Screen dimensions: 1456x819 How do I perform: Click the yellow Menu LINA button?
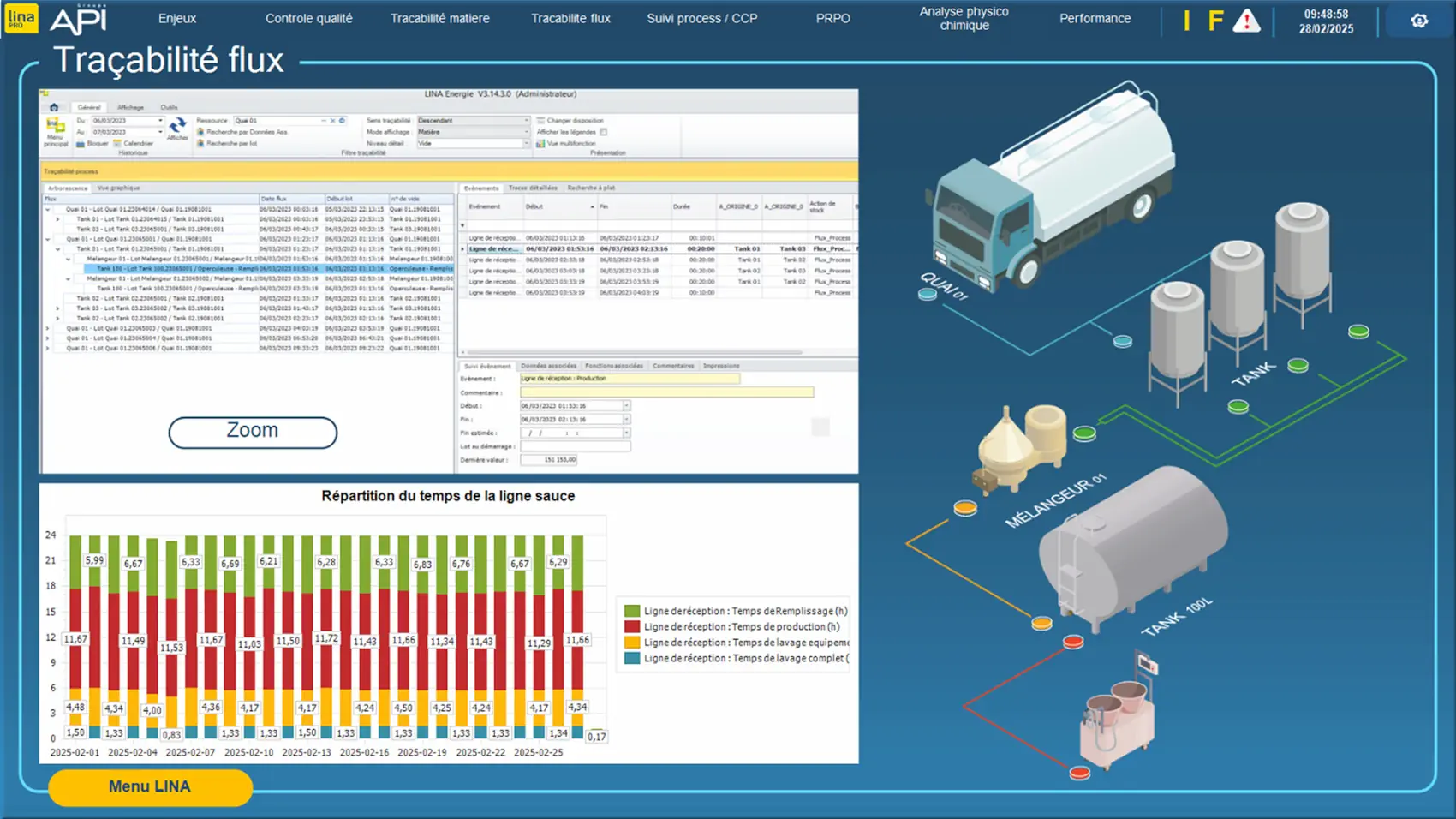tap(150, 786)
